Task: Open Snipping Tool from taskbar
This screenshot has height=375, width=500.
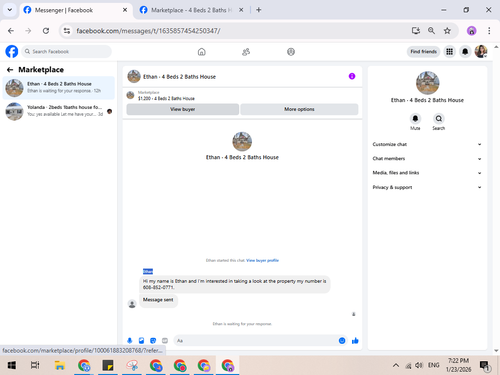Action: click(132, 365)
